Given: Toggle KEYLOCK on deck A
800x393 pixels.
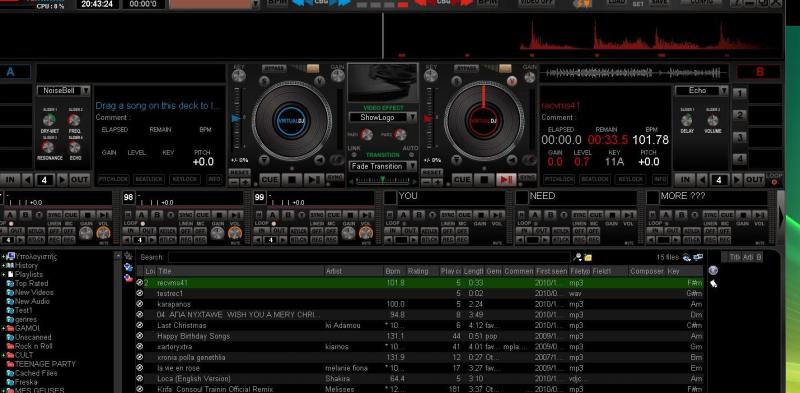Looking at the screenshot, I should pyautogui.click(x=185, y=180).
